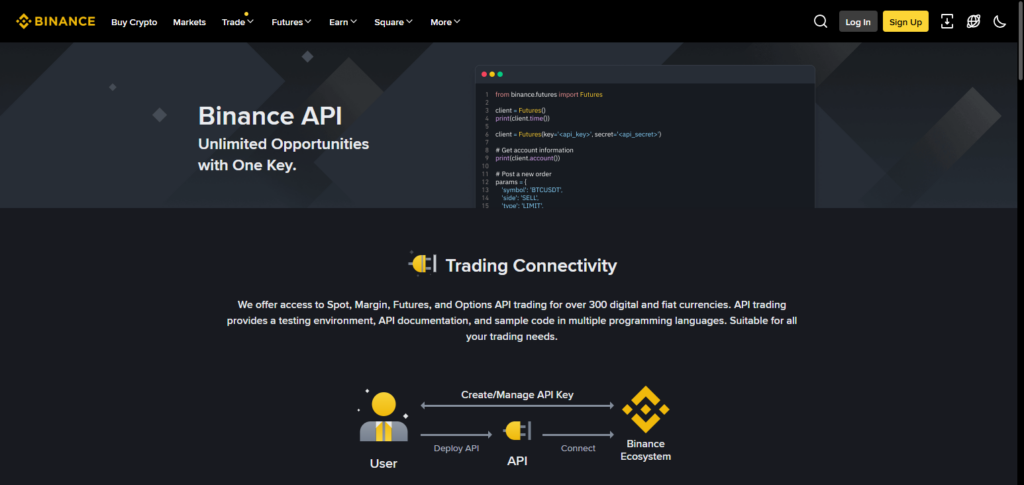The height and width of the screenshot is (485, 1024).
Task: Click the 'side': 'SELL' code line
Action: [520, 198]
